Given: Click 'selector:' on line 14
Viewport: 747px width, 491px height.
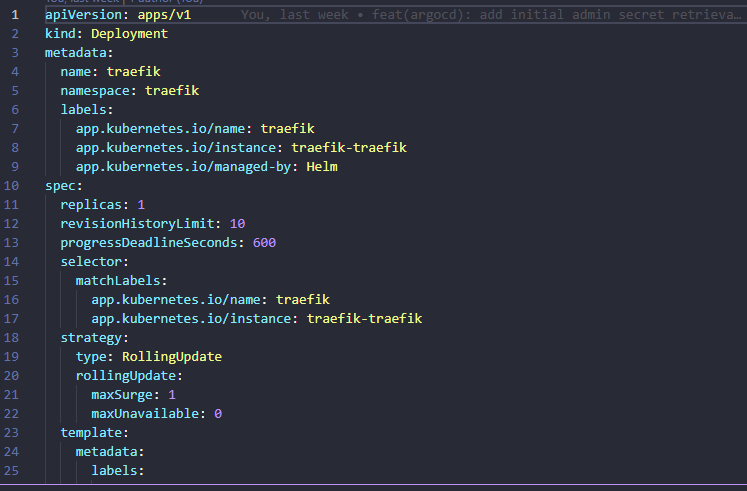Looking at the screenshot, I should [x=94, y=262].
